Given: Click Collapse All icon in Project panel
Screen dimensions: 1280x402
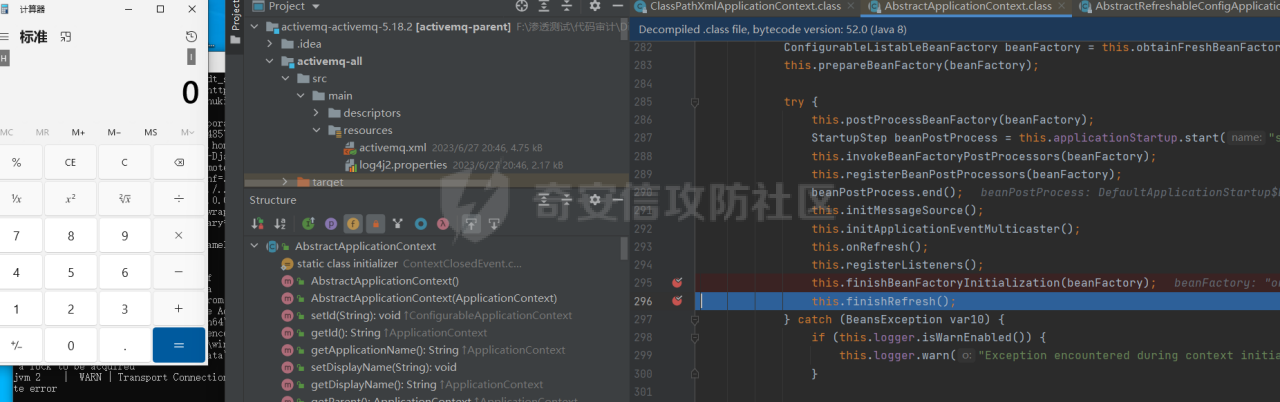Looking at the screenshot, I should (x=569, y=6).
